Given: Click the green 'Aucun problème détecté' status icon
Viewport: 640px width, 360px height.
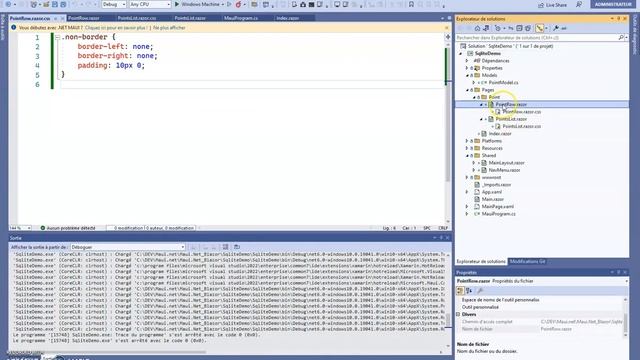Looking at the screenshot, I should (x=42, y=228).
